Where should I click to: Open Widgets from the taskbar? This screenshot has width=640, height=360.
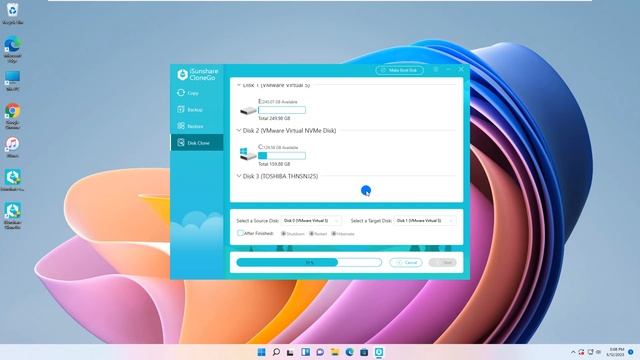coord(305,352)
